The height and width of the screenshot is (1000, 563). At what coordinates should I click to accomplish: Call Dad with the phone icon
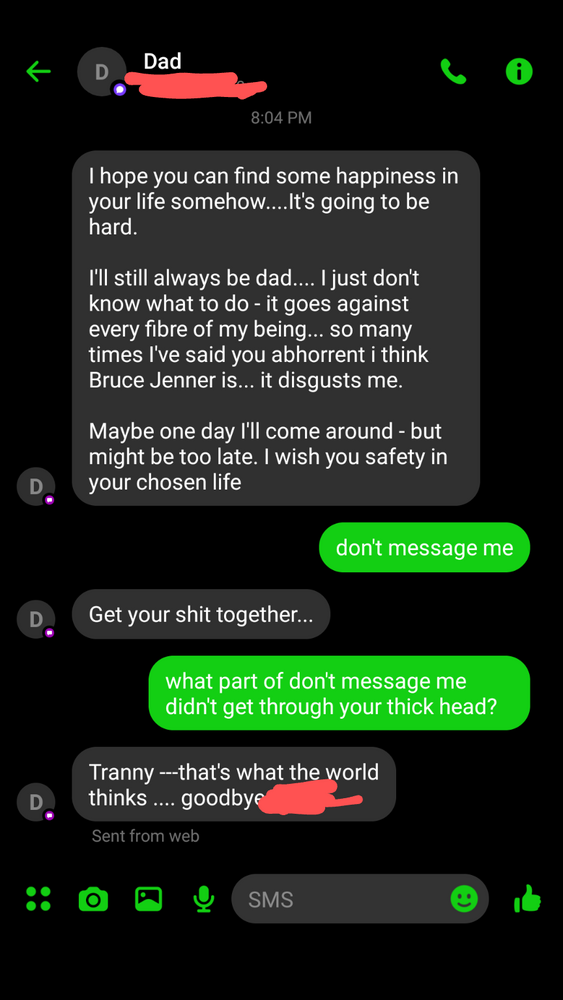click(453, 71)
